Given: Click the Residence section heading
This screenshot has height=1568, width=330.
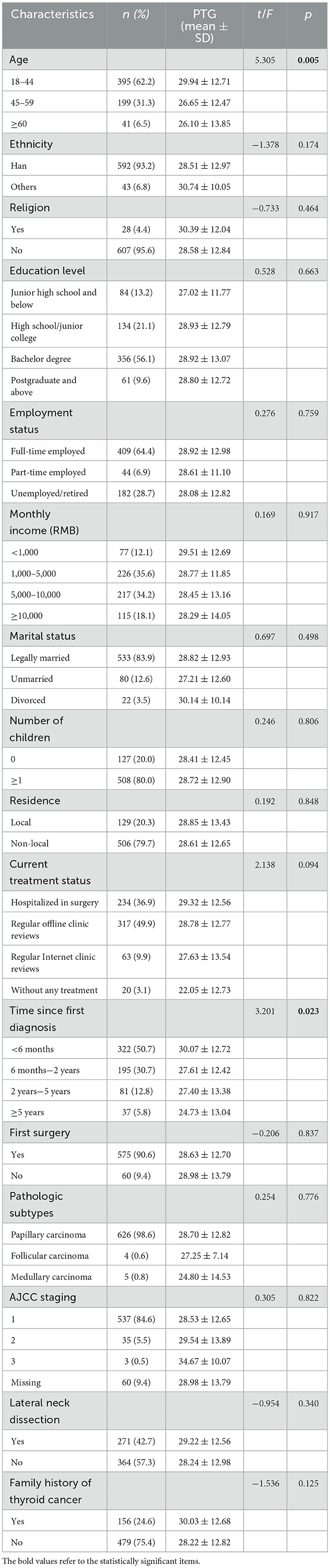Looking at the screenshot, I should click(35, 800).
